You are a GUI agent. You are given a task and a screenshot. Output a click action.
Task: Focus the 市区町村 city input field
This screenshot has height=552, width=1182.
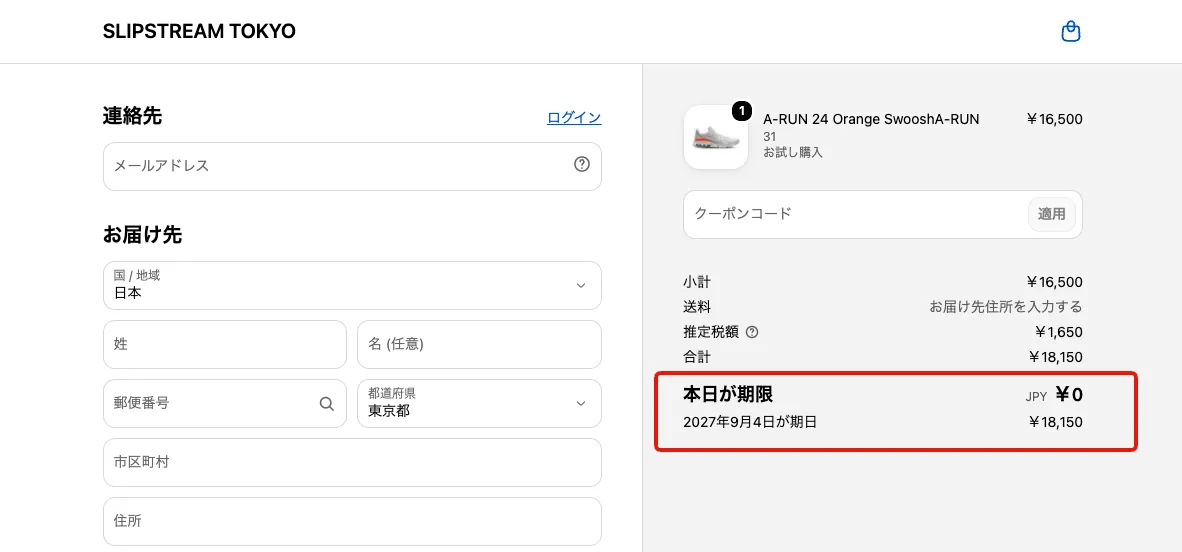coord(352,462)
